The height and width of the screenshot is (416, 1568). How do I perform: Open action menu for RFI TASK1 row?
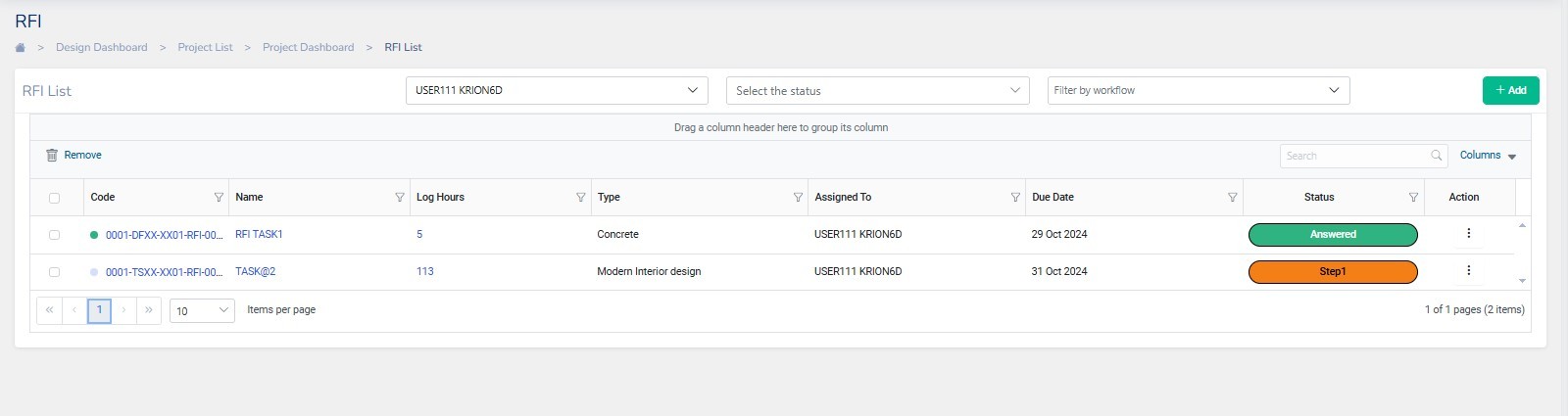1468,234
